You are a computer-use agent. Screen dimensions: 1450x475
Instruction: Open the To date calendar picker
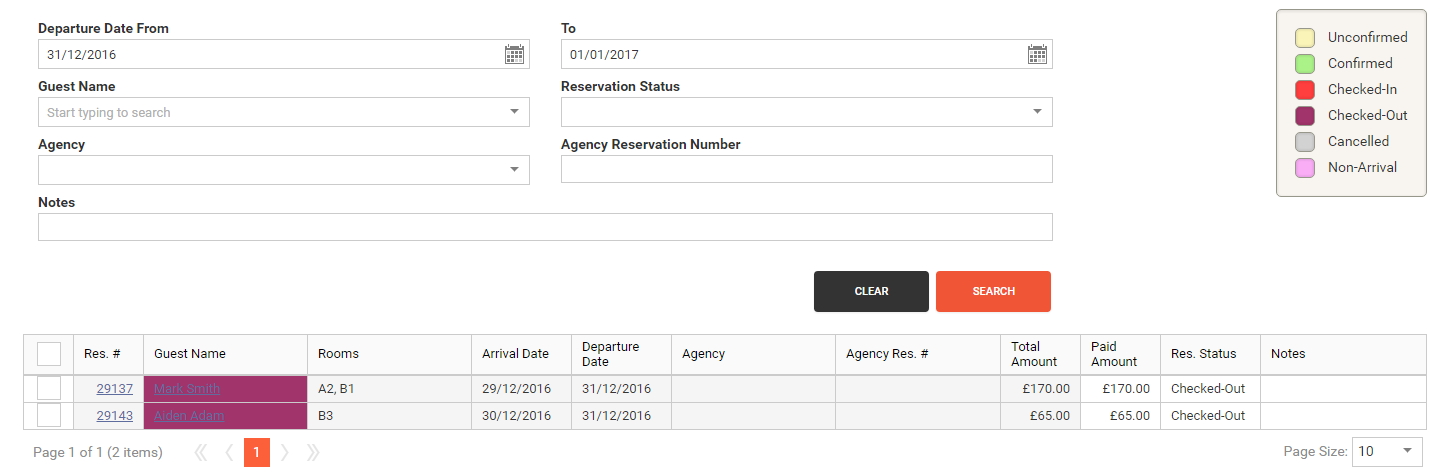[1037, 54]
